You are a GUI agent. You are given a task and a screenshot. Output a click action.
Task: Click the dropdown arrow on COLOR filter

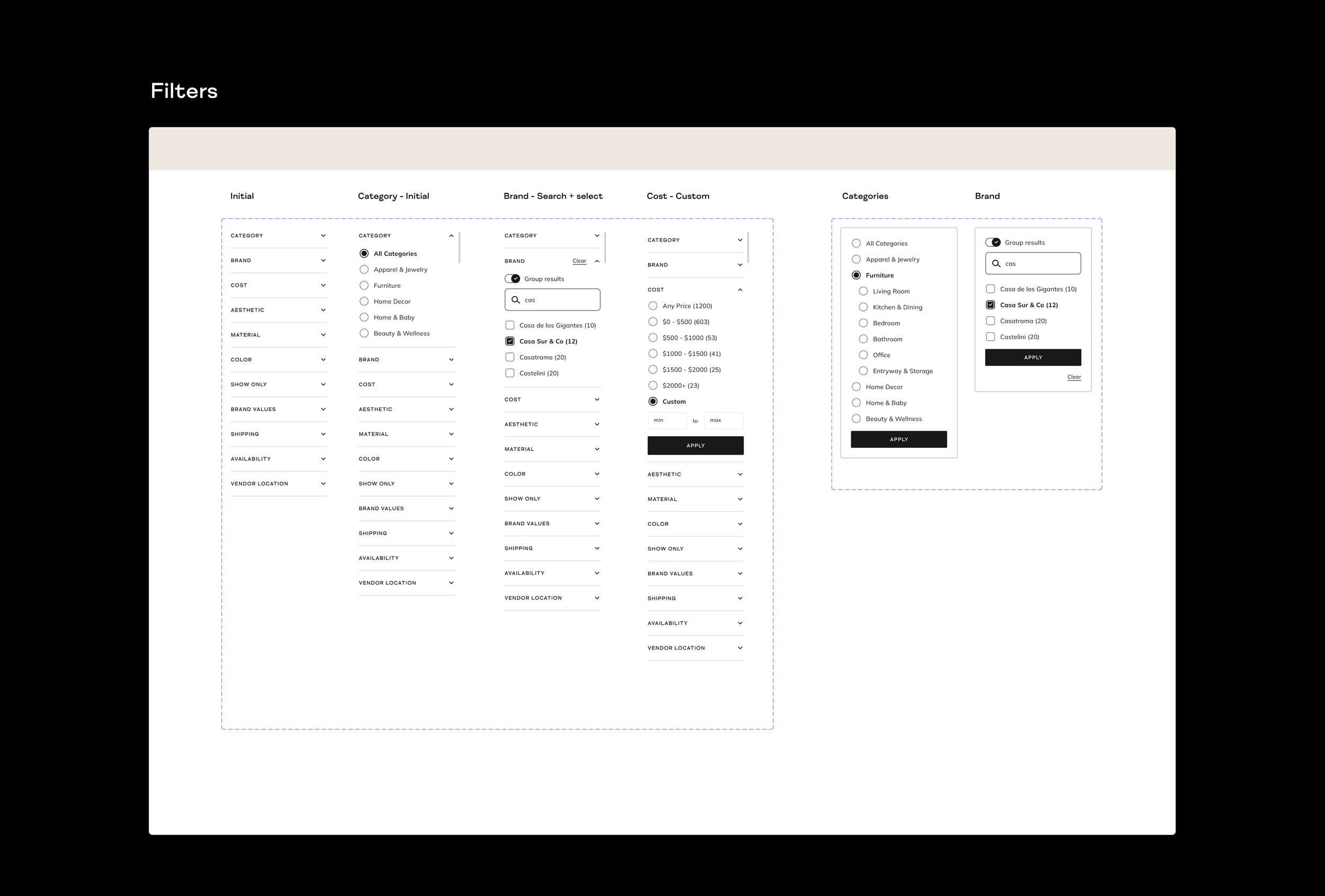[323, 359]
